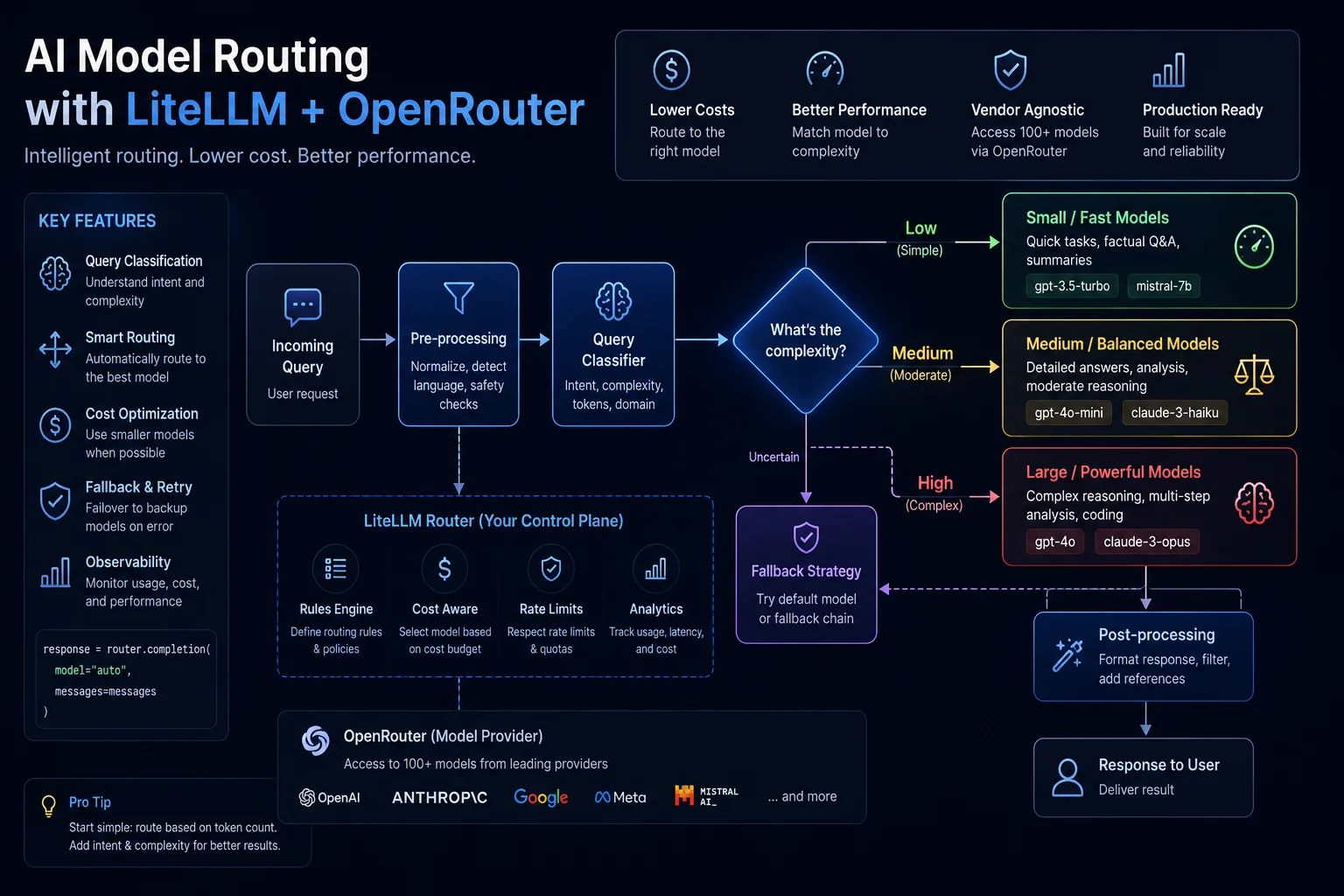Select the gpt-3.5-turbo model tag
Screen dimensions: 1344x896
(1072, 286)
